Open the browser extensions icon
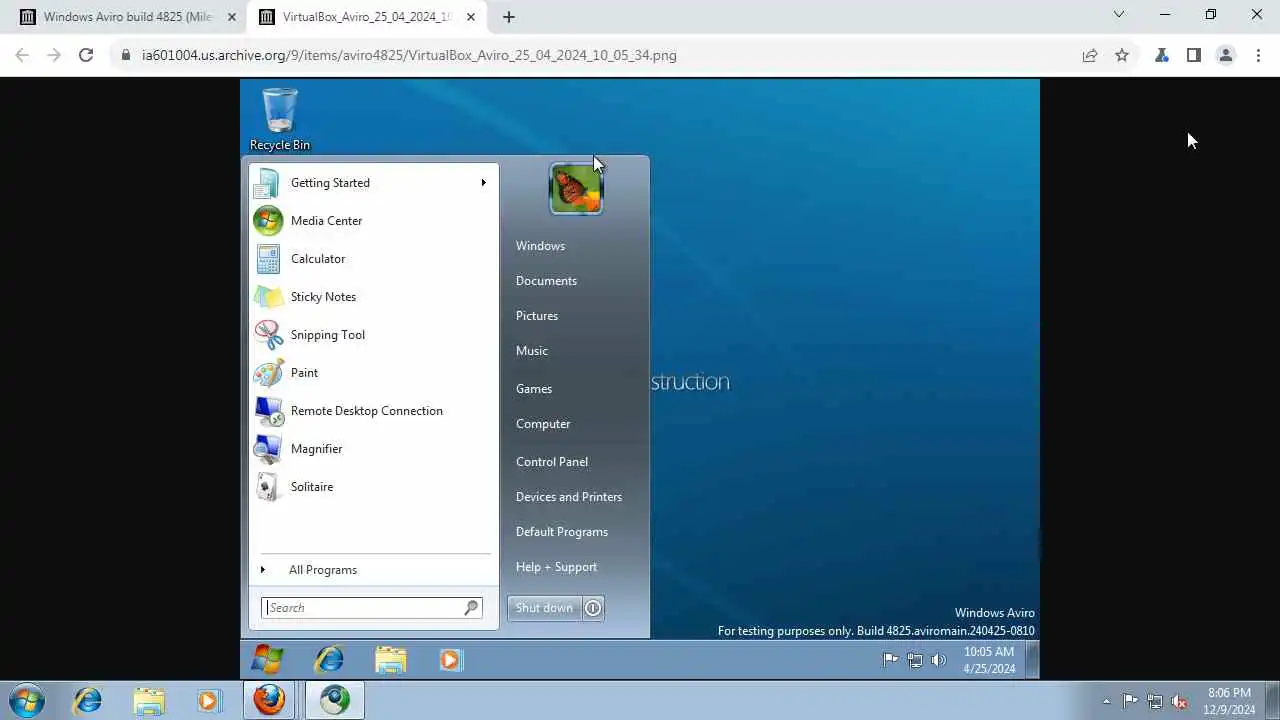1280x720 pixels. tap(1161, 55)
